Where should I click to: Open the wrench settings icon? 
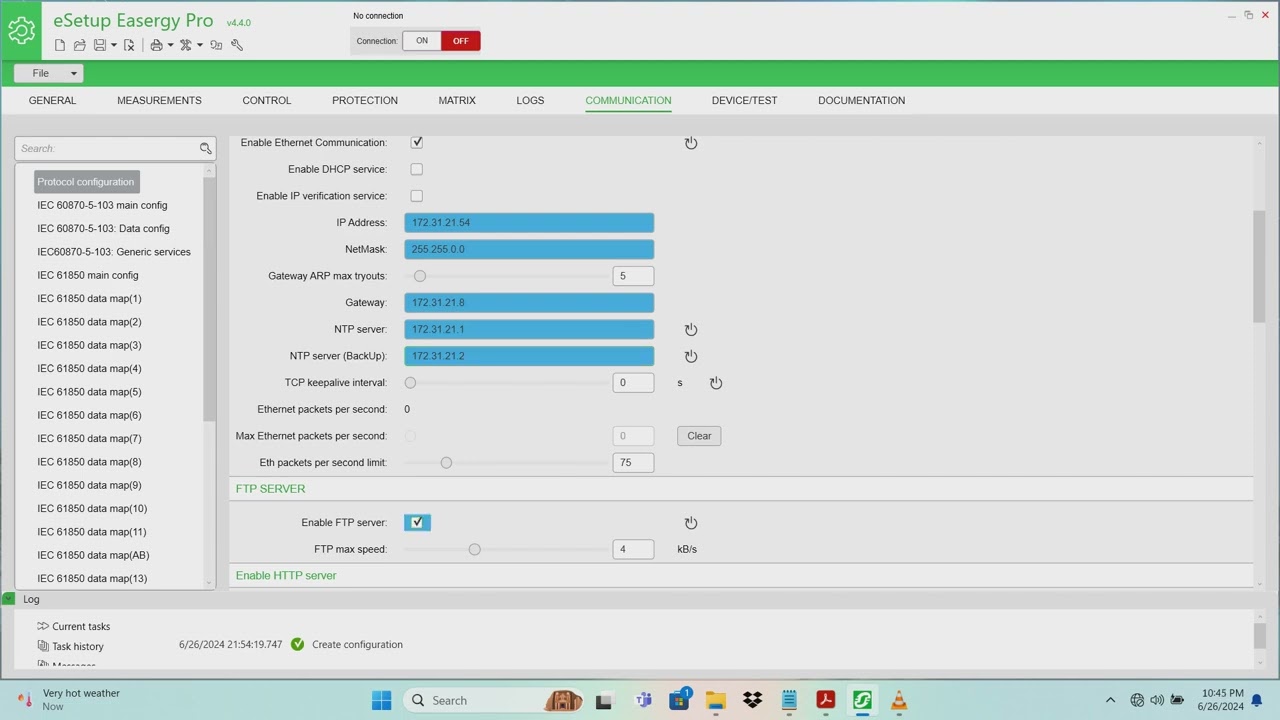[x=237, y=45]
